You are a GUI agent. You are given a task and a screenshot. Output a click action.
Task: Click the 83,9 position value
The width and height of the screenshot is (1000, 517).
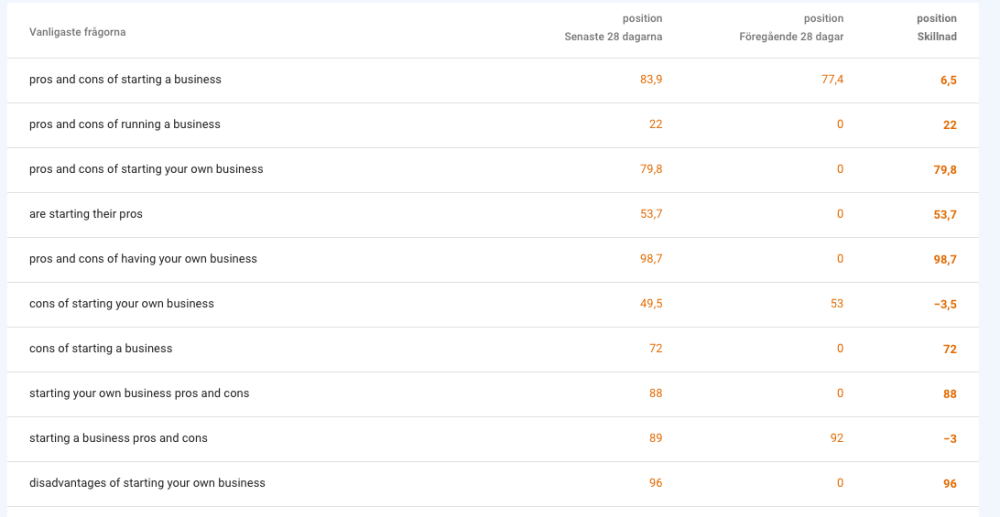(x=651, y=79)
